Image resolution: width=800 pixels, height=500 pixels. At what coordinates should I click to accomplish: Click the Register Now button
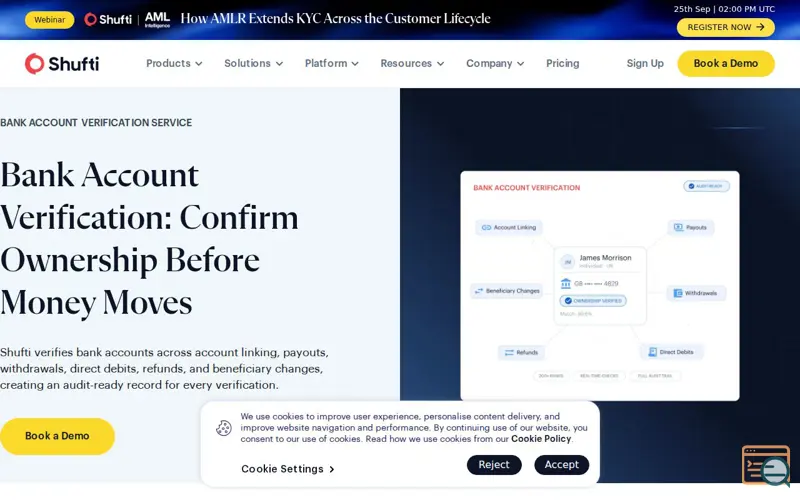tap(726, 27)
